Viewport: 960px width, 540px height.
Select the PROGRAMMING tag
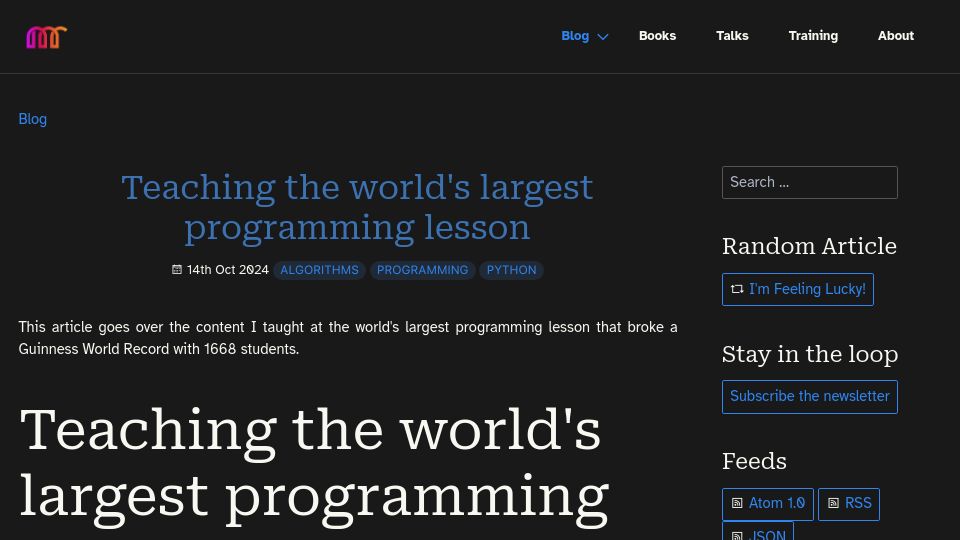[422, 270]
